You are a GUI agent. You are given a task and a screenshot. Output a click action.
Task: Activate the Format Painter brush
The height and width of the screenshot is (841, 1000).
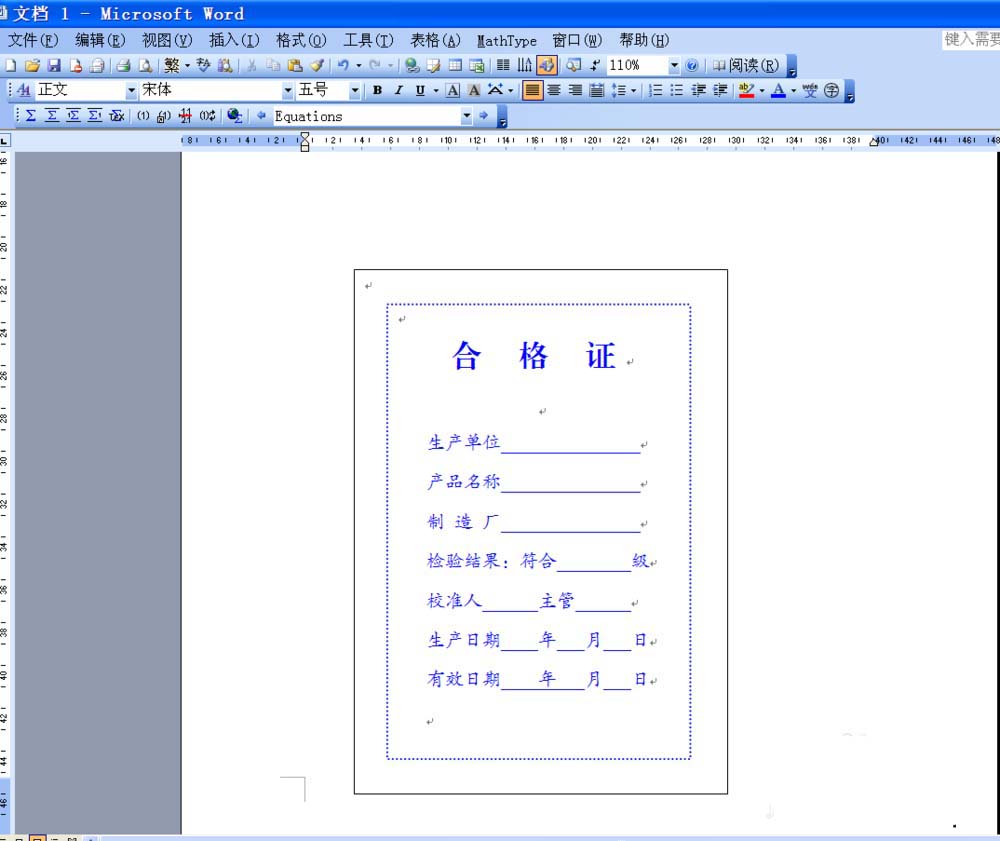pos(316,66)
